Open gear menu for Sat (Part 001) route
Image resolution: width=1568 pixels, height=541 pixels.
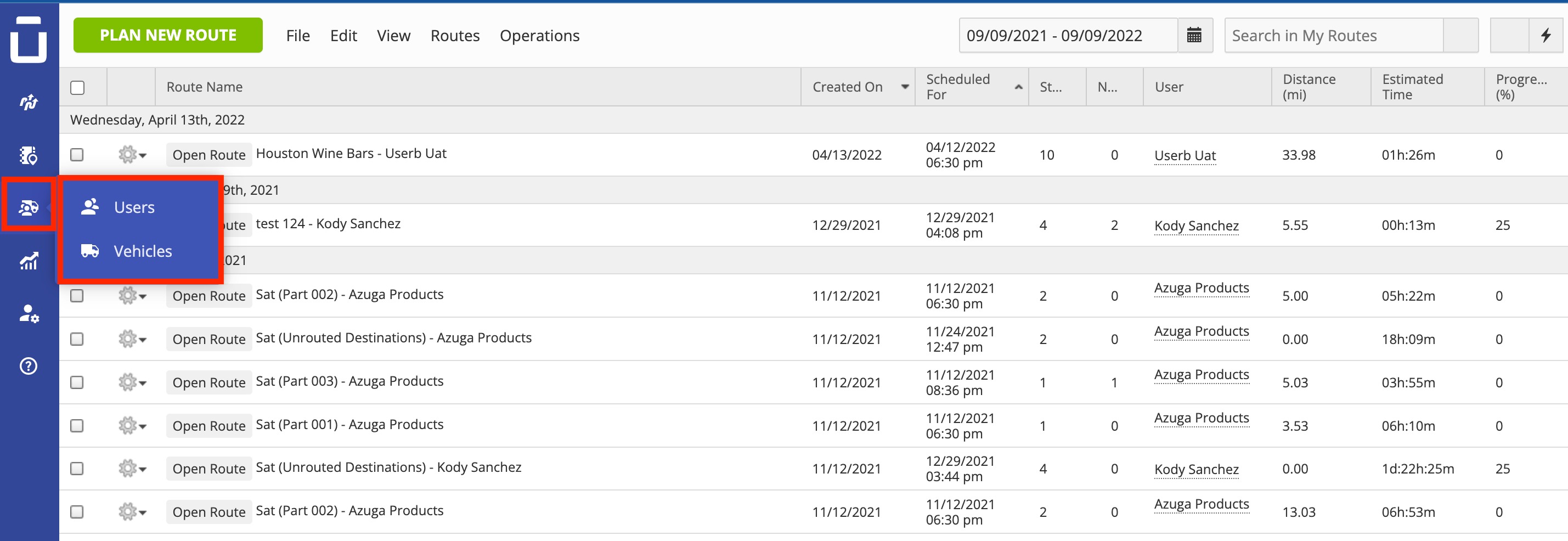pos(132,425)
